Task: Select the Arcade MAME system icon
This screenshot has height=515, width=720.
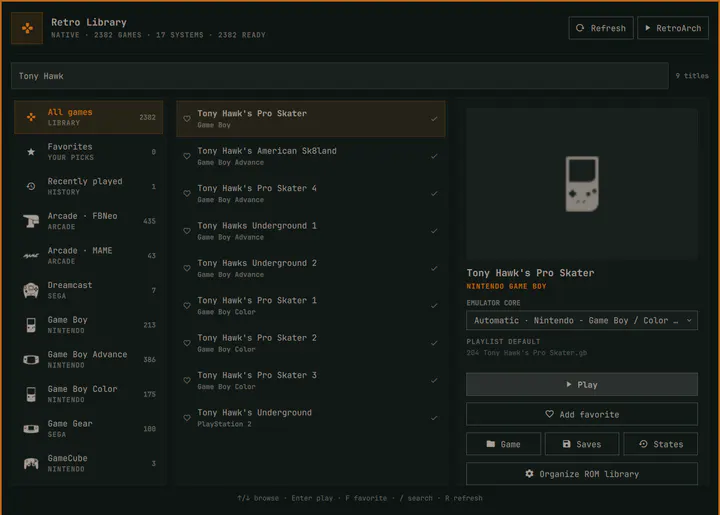Action: [x=31, y=256]
